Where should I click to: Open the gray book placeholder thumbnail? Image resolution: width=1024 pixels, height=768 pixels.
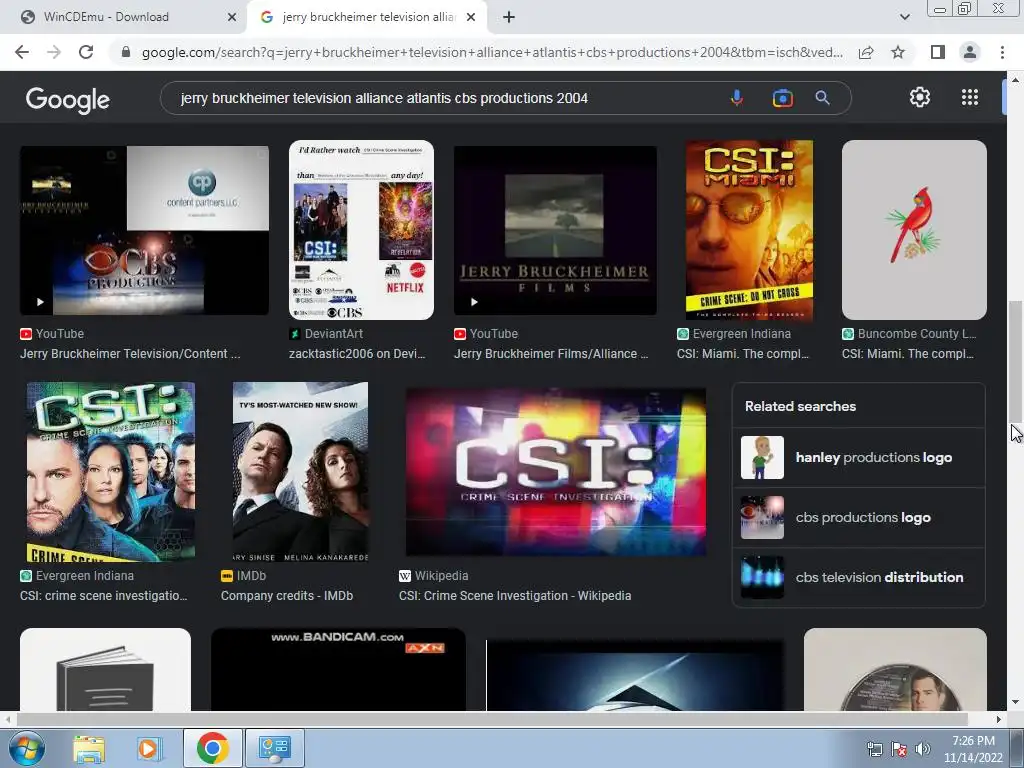click(105, 669)
